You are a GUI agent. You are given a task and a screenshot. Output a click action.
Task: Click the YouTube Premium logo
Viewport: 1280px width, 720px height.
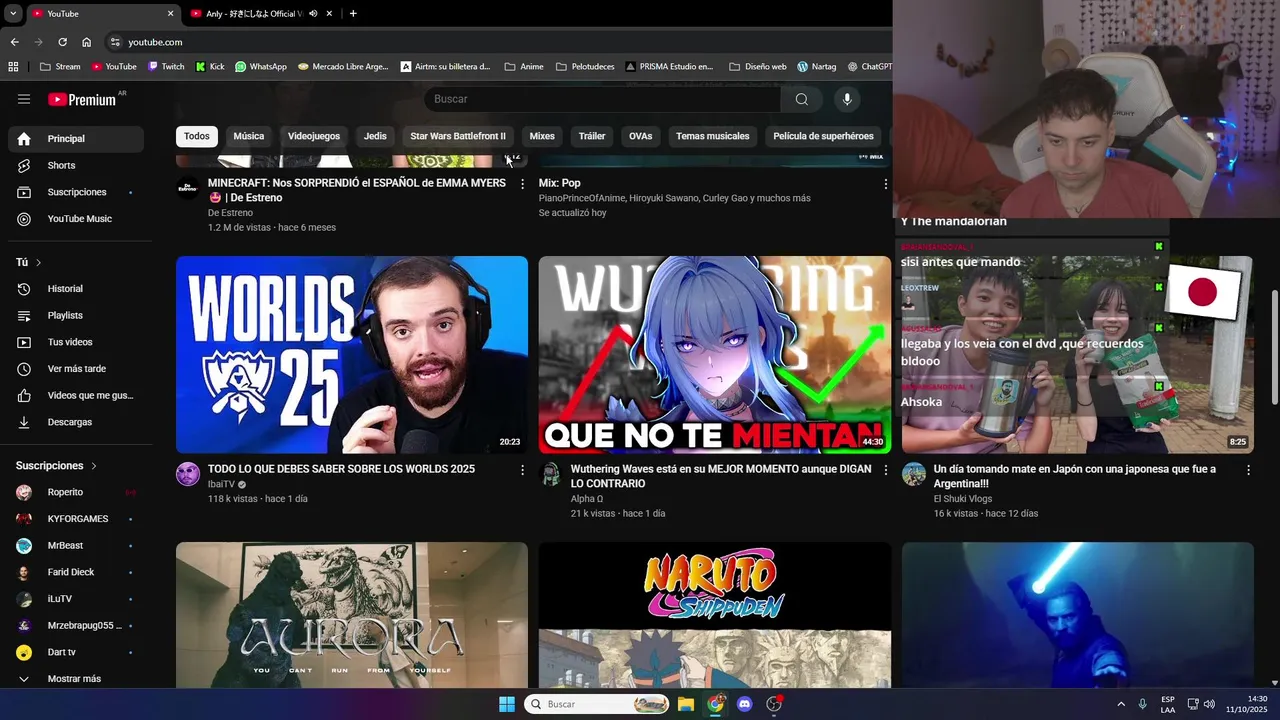coord(82,99)
